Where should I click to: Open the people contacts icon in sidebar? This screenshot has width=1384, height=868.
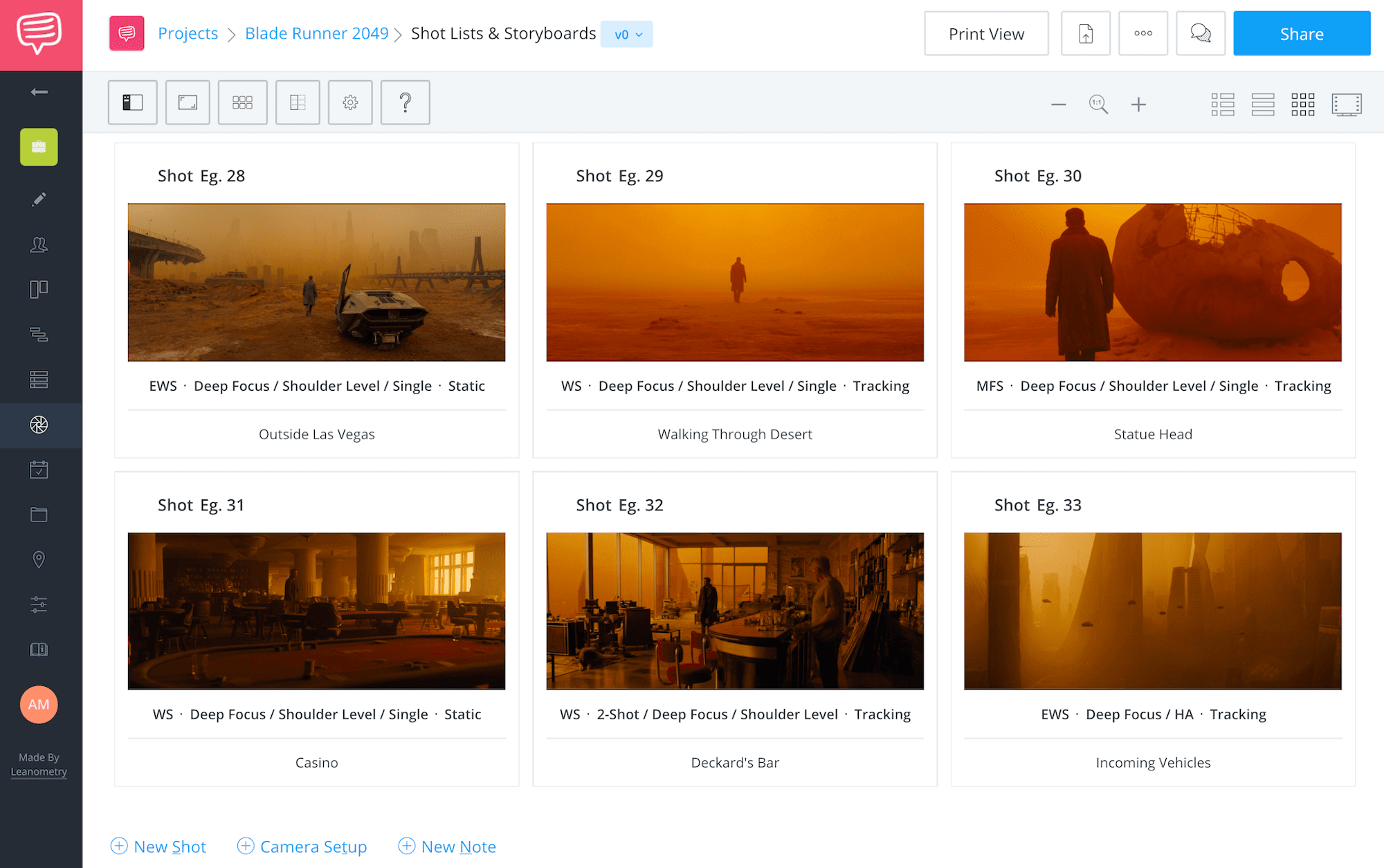click(39, 244)
